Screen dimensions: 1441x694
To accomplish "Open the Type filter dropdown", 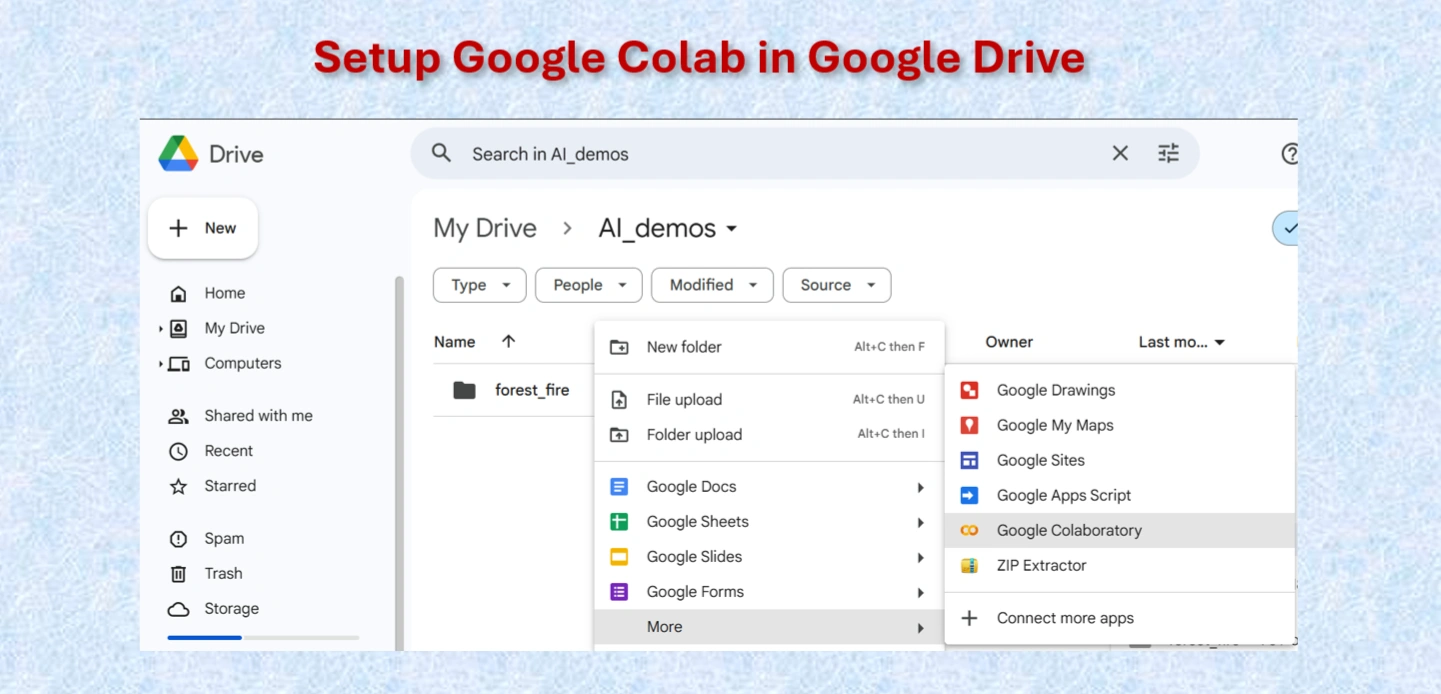I will (480, 285).
